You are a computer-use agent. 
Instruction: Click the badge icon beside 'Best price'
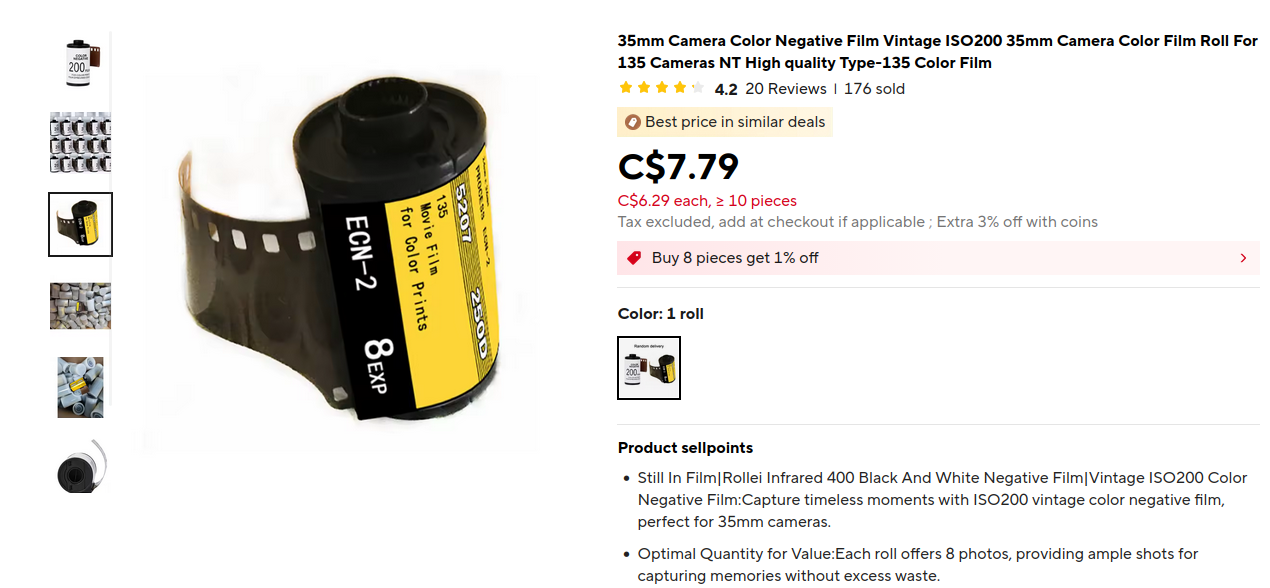click(632, 122)
